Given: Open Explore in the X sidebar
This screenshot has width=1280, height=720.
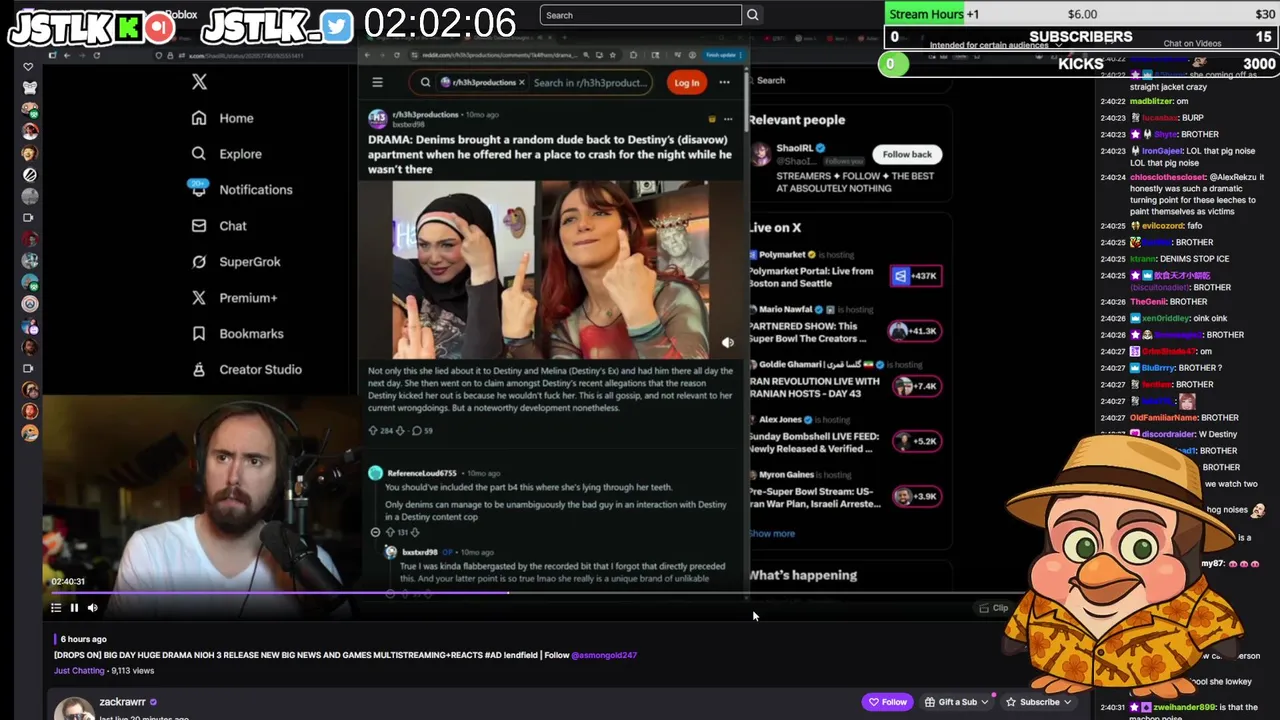Looking at the screenshot, I should 227,154.
